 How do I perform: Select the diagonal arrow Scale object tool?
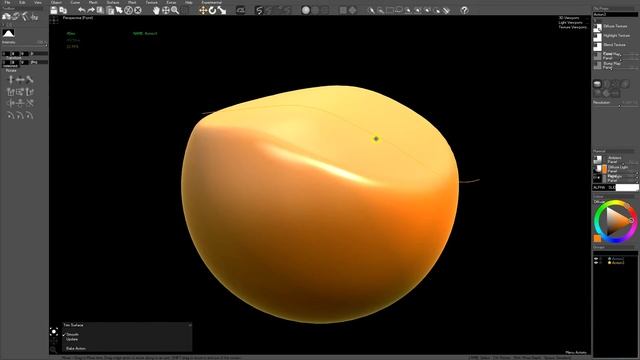[x=222, y=11]
